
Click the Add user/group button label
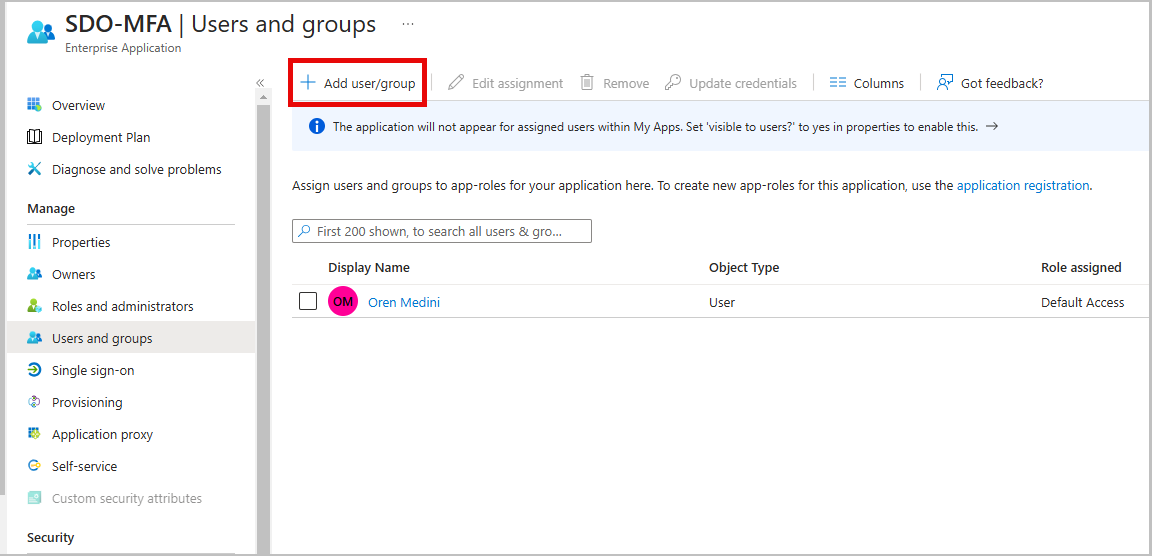pos(370,83)
